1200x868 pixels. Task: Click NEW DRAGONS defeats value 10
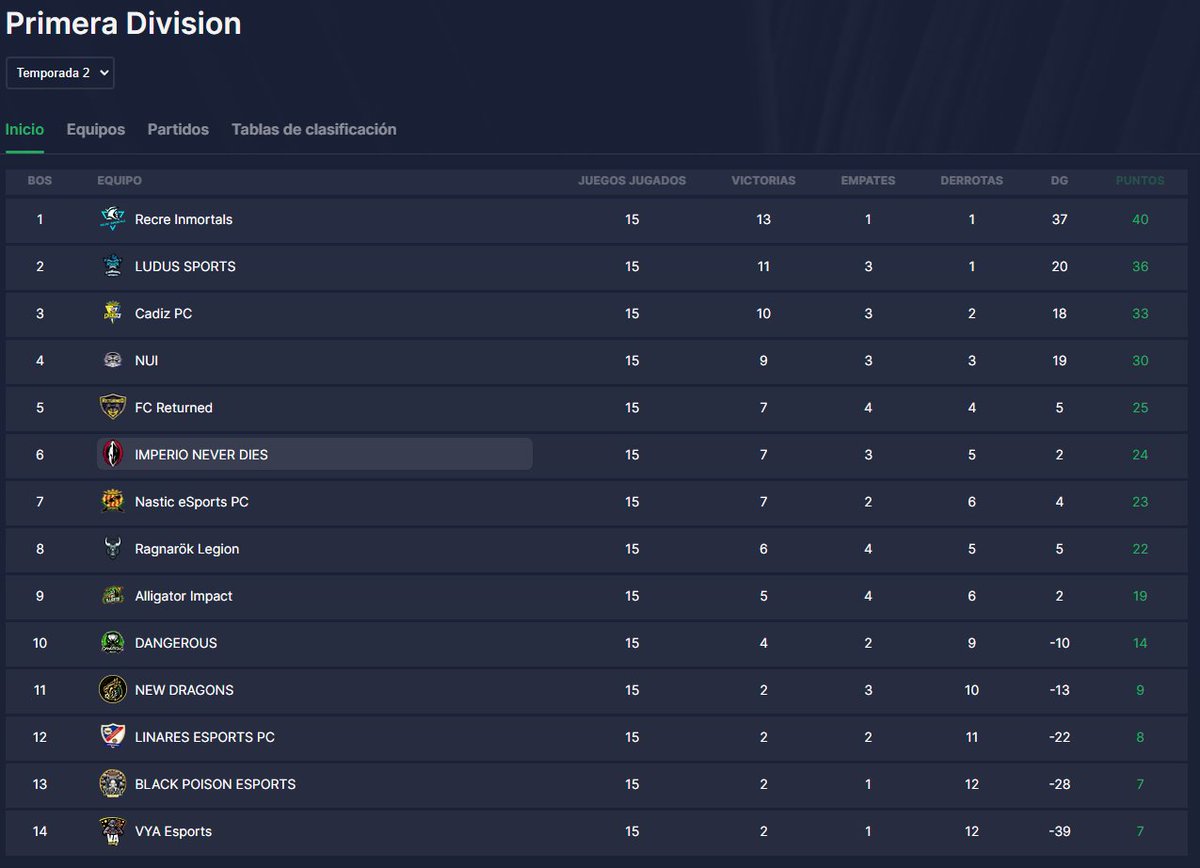[x=971, y=689]
